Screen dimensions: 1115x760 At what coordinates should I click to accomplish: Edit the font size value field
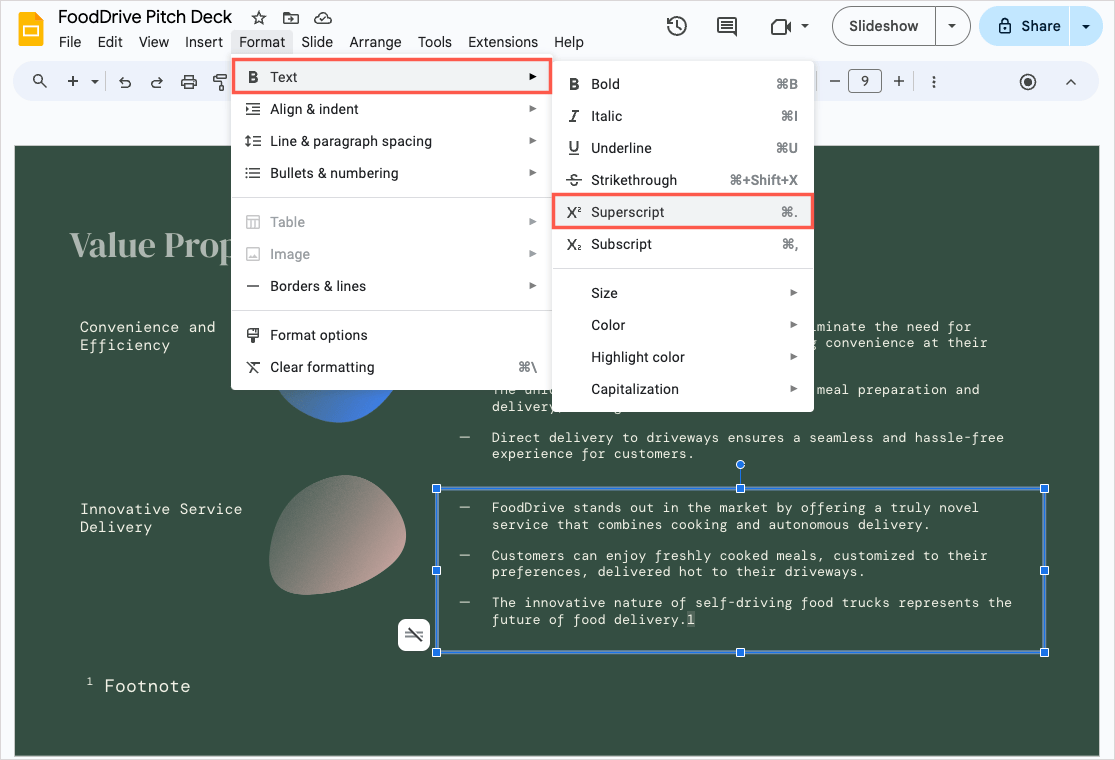(x=865, y=81)
